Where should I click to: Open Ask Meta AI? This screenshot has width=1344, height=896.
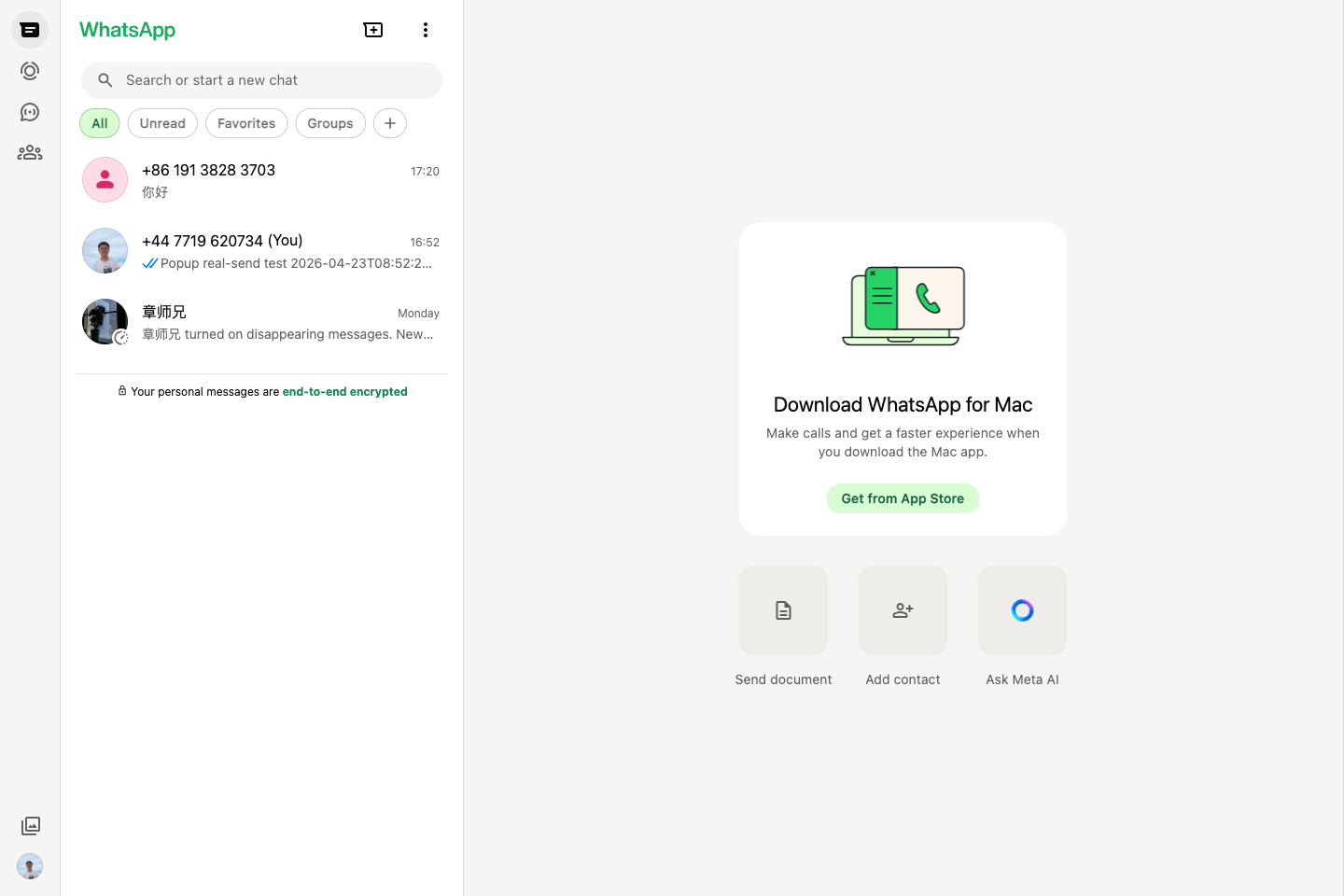click(1022, 610)
